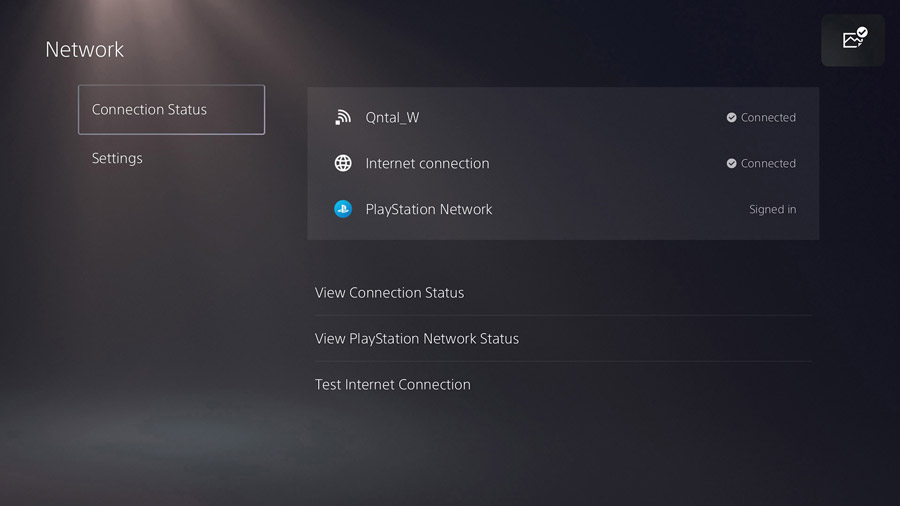Switch to the Settings tab
This screenshot has height=506, width=900.
(x=117, y=159)
